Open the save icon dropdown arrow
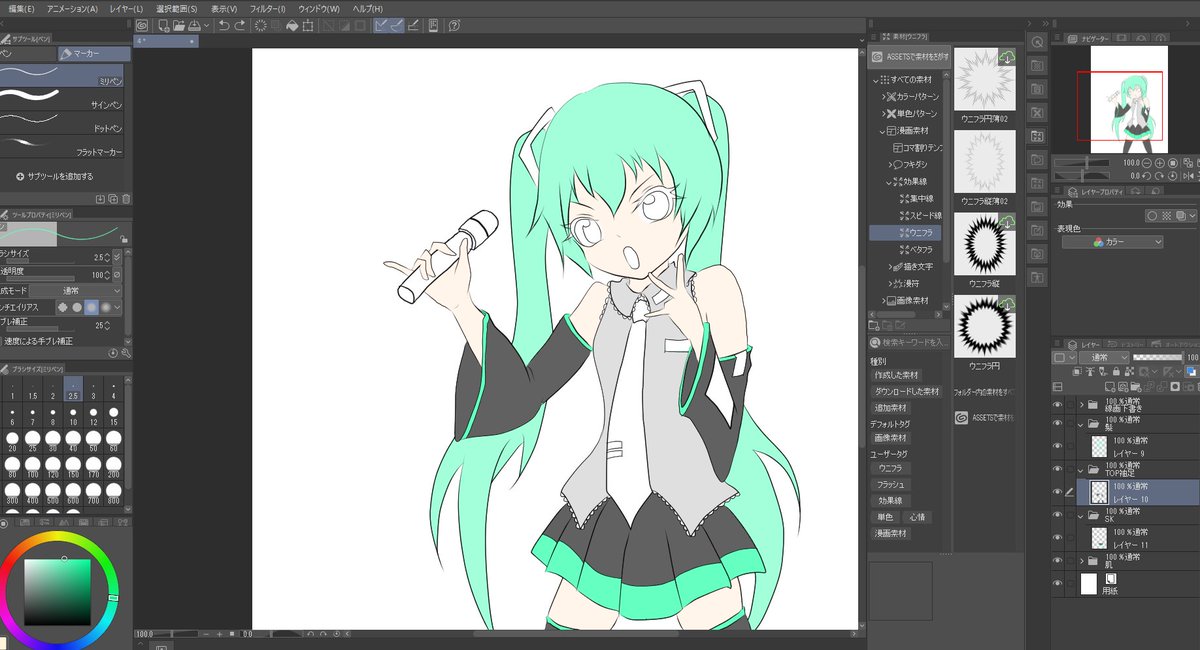 [207, 25]
